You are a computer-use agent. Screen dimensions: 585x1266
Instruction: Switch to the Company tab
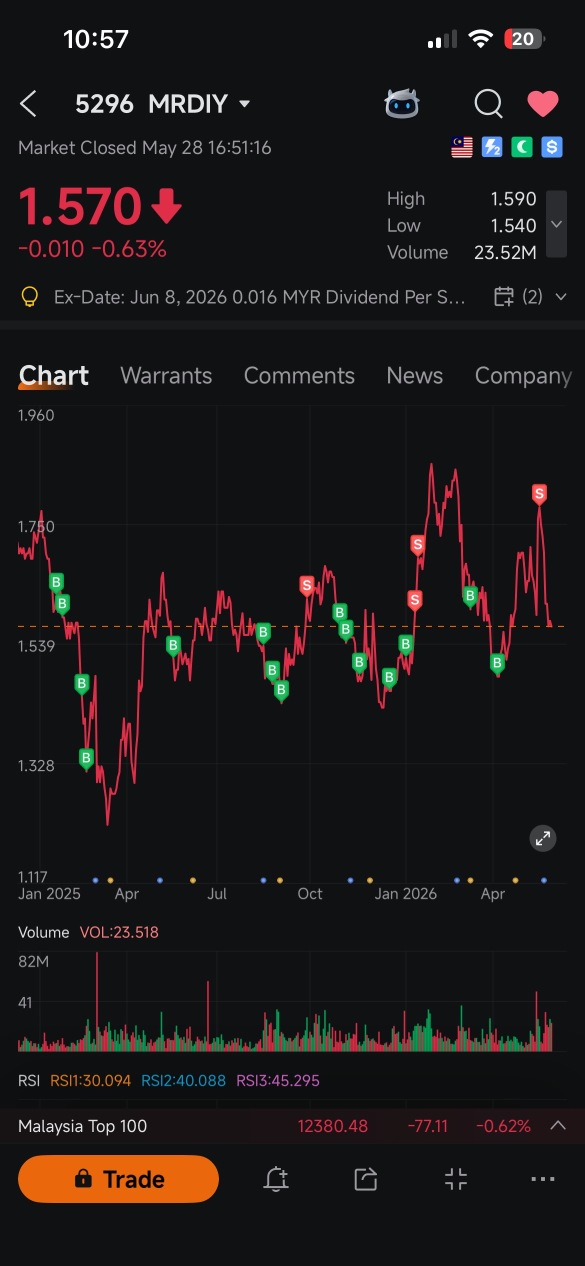pyautogui.click(x=523, y=376)
